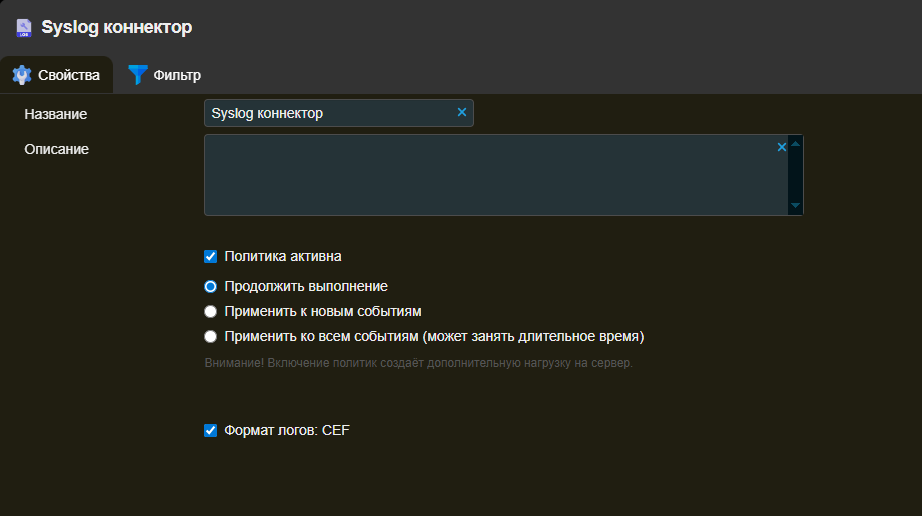
Task: Choose the Применить к новым событиям option
Action: click(211, 311)
